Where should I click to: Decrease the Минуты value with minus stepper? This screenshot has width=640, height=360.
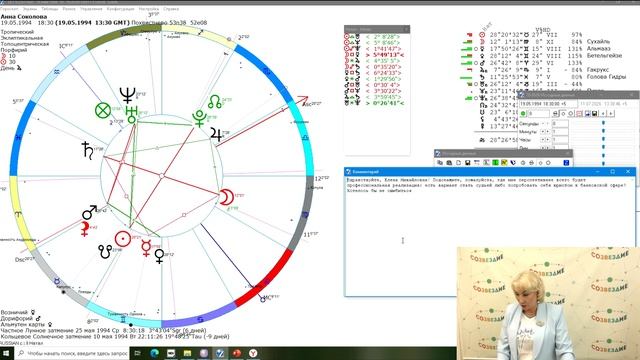coord(542,132)
